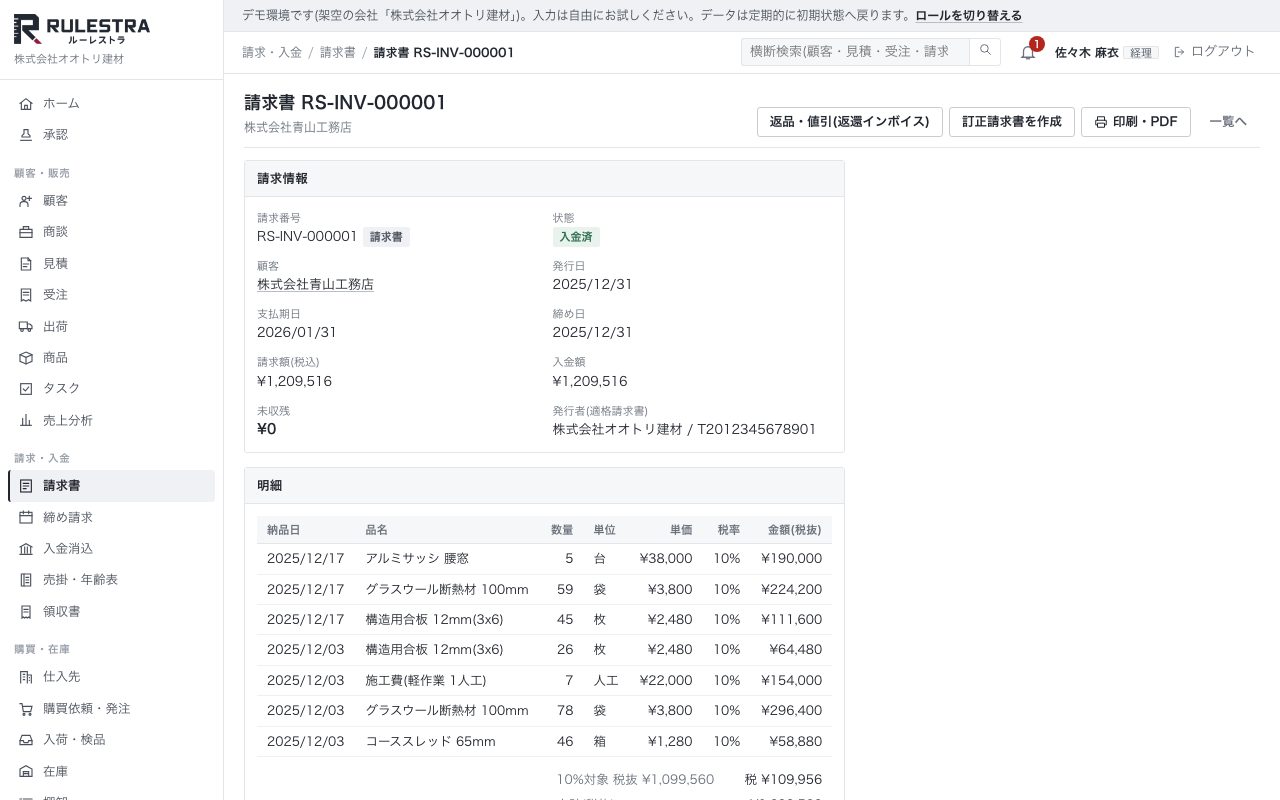This screenshot has height=800, width=1280.
Task: Click the 売上分析 bar chart icon
Action: (26, 421)
